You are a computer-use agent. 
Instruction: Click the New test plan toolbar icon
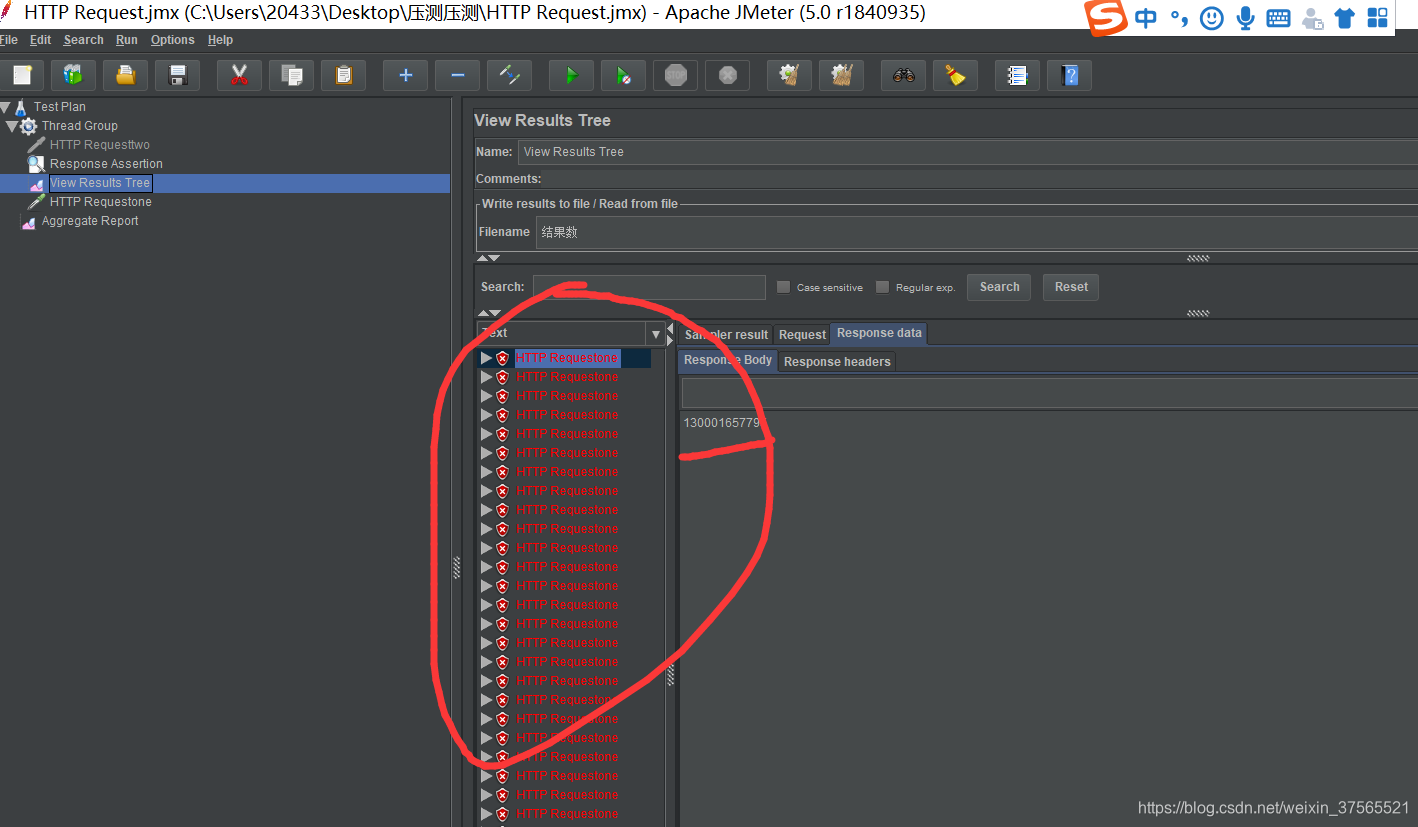(x=22, y=75)
